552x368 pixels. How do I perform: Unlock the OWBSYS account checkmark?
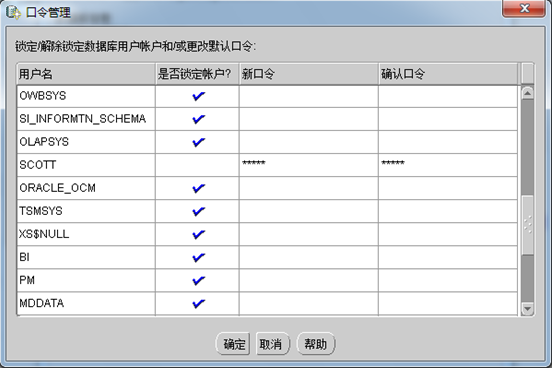pyautogui.click(x=199, y=96)
